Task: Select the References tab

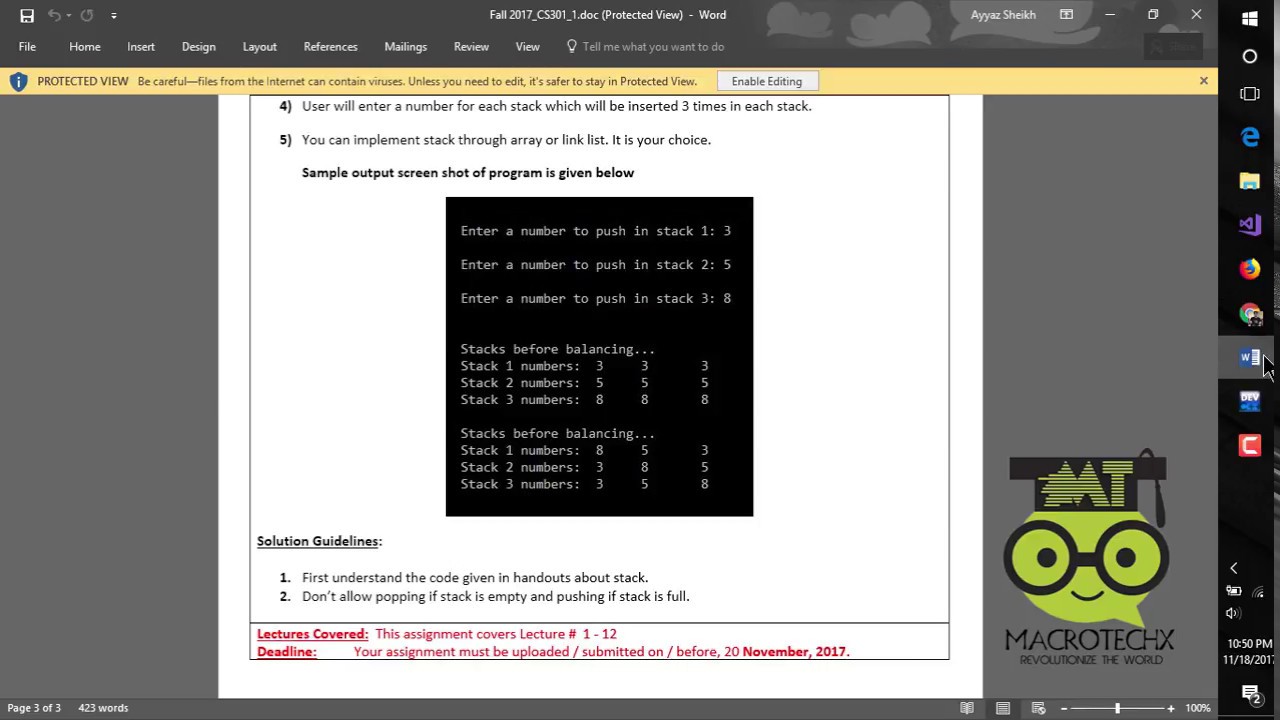Action: [331, 47]
